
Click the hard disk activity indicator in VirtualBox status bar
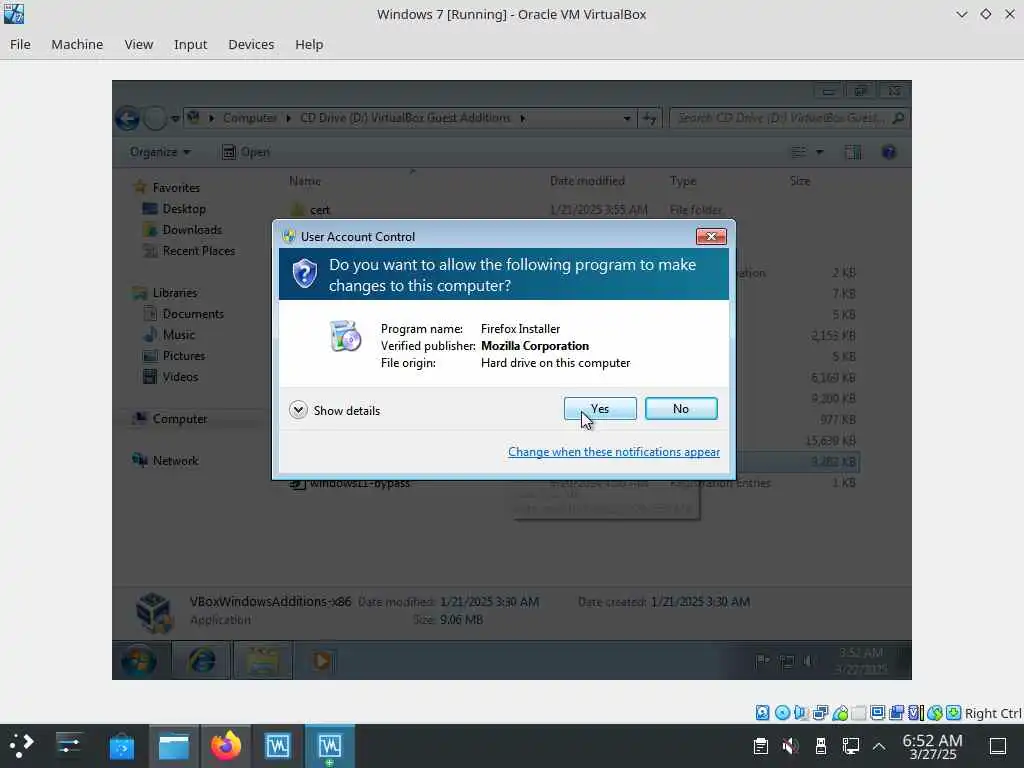(762, 712)
